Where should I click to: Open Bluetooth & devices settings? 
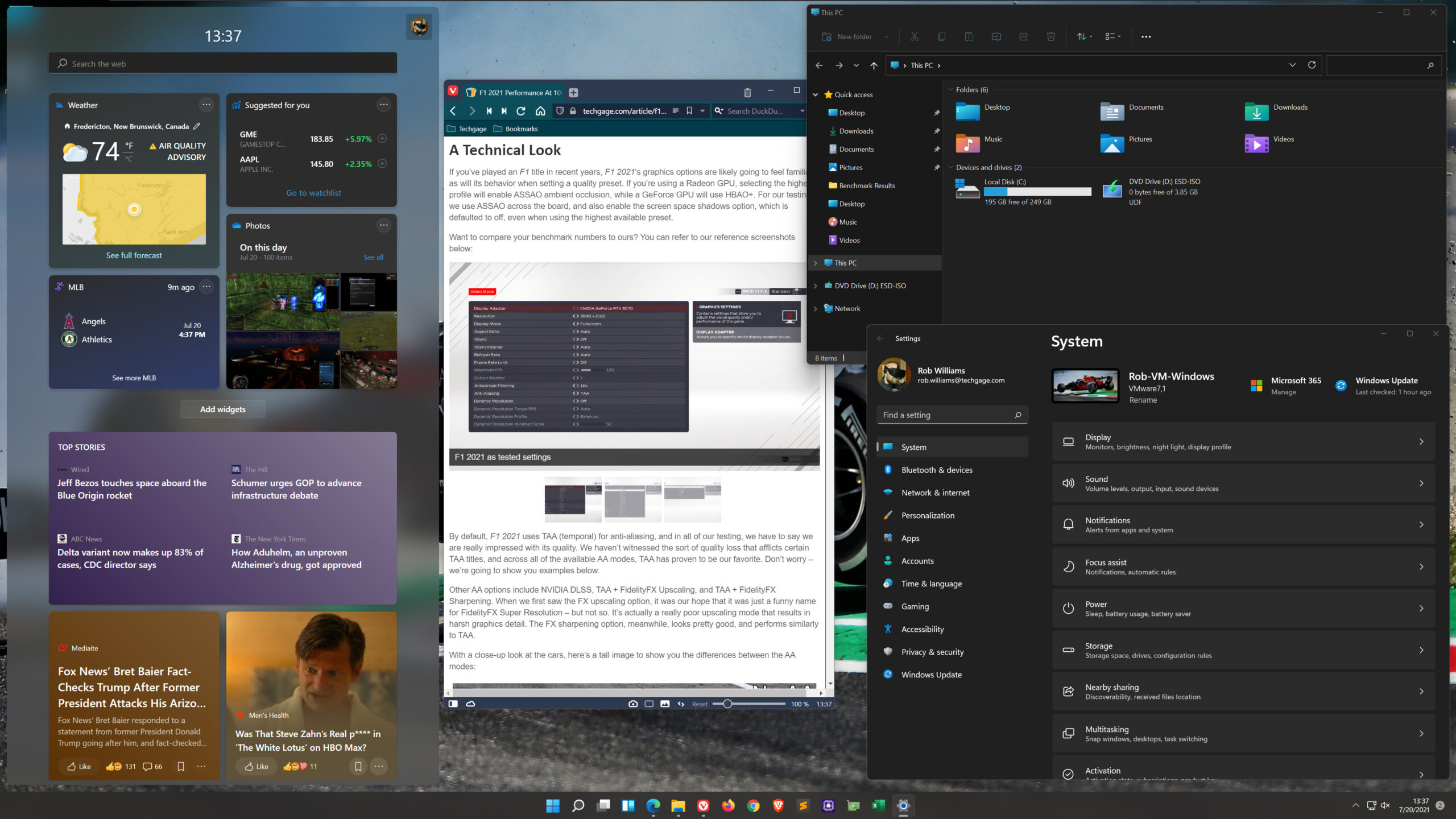click(x=953, y=470)
